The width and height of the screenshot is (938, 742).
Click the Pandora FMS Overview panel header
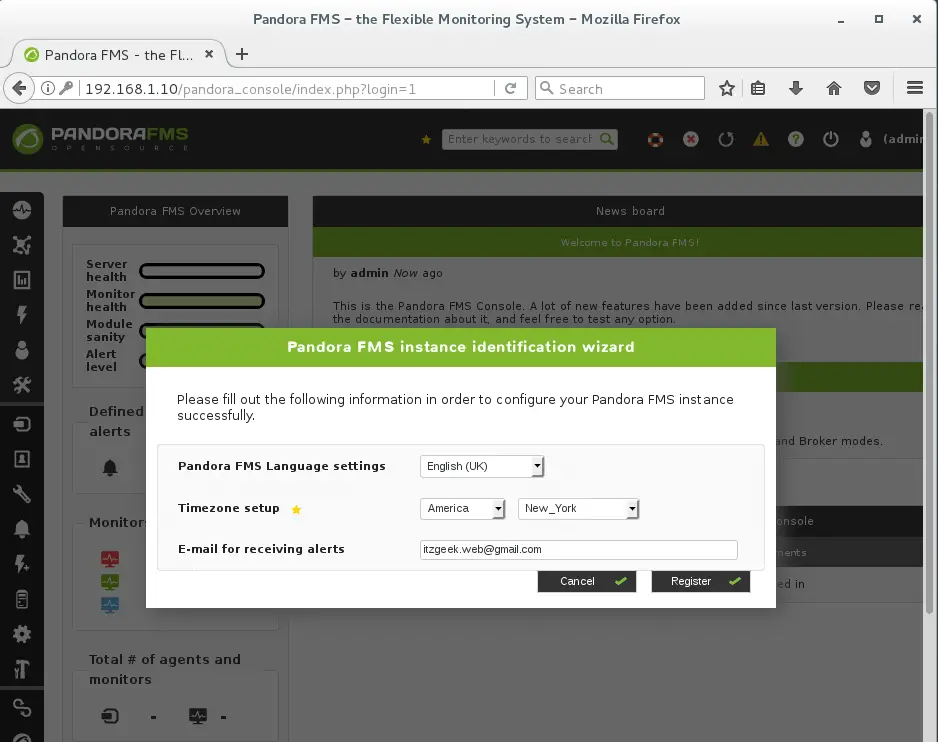[x=175, y=211]
